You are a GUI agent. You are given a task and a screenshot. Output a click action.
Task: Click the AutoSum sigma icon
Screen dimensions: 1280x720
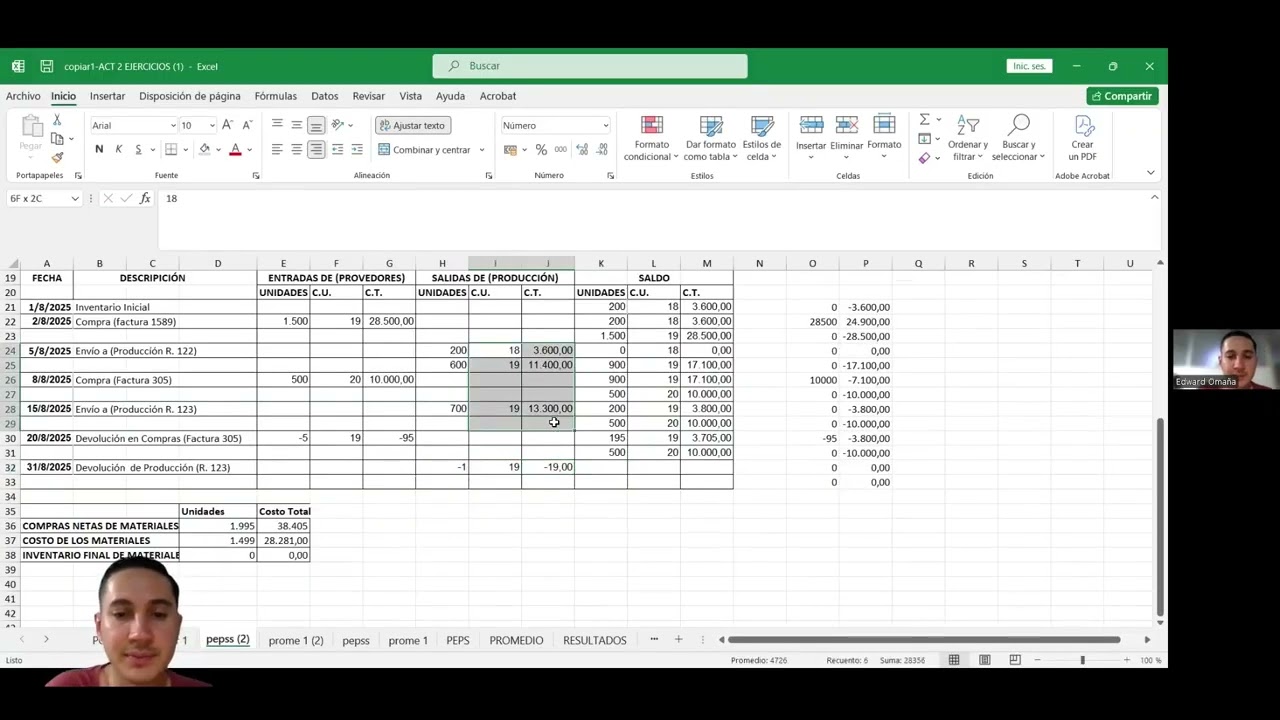[925, 120]
